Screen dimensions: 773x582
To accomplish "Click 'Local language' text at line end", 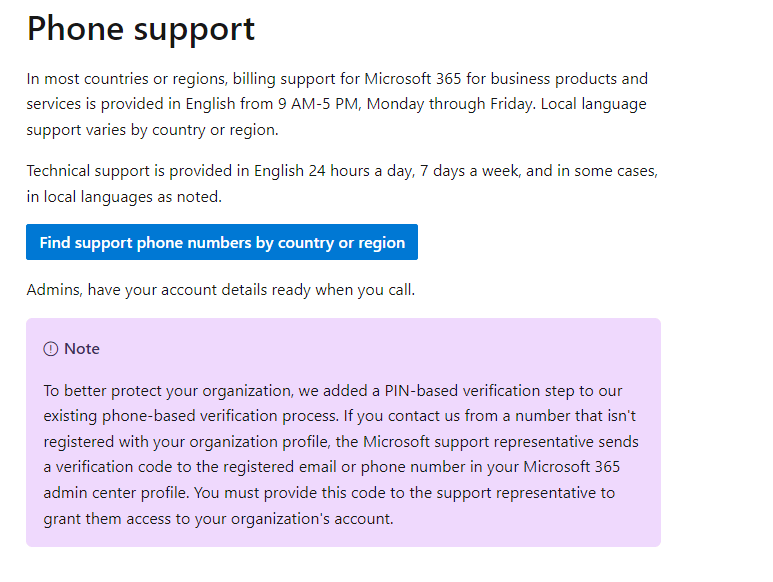I will (x=594, y=104).
